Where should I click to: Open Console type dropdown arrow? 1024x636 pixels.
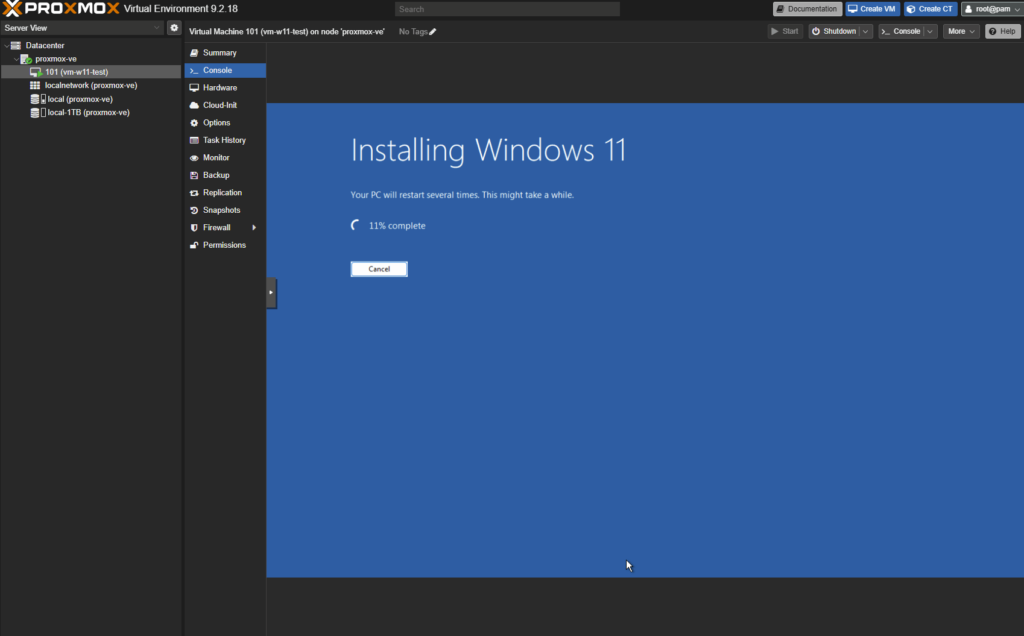pos(930,31)
